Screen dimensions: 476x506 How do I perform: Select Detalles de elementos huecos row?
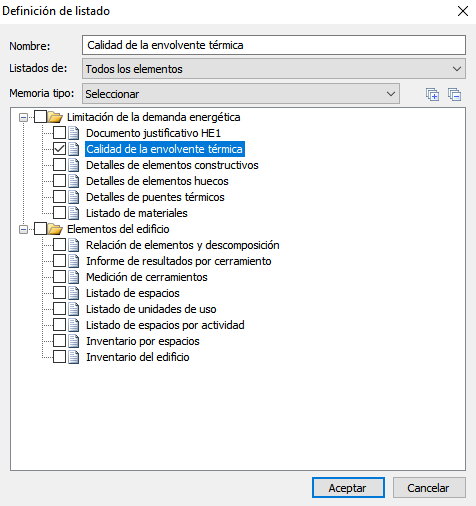[157, 181]
